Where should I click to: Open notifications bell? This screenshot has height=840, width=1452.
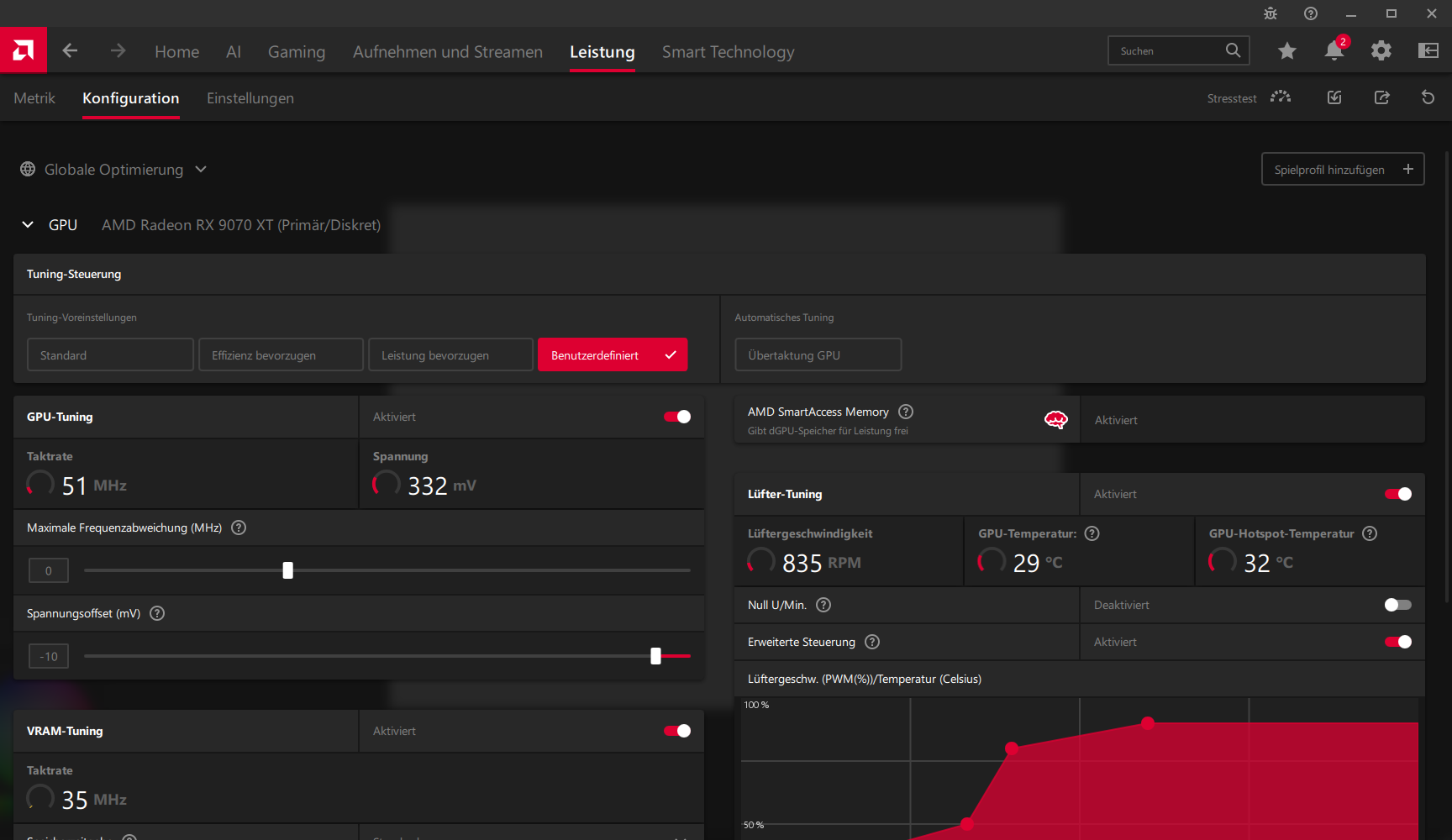(1334, 50)
